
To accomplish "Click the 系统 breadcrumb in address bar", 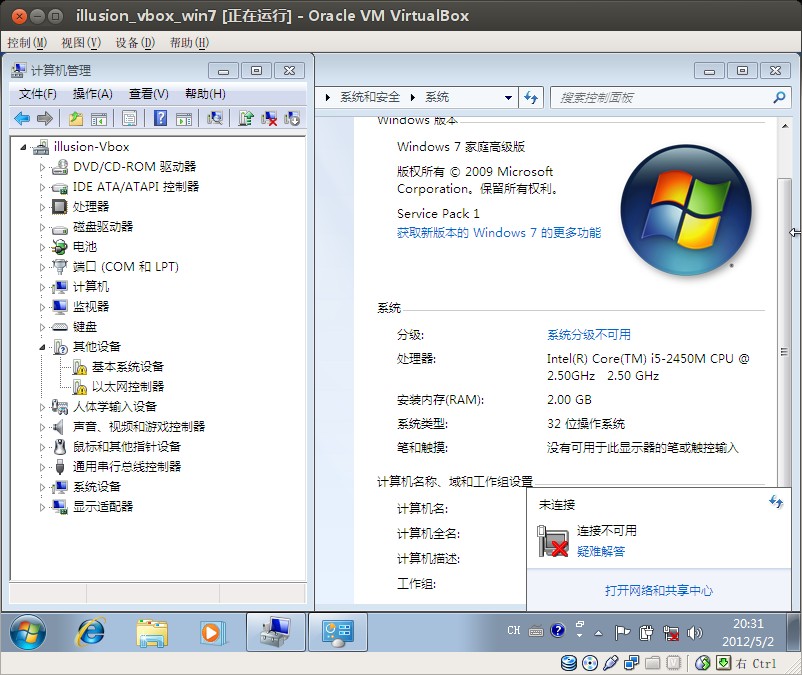I will (x=437, y=97).
